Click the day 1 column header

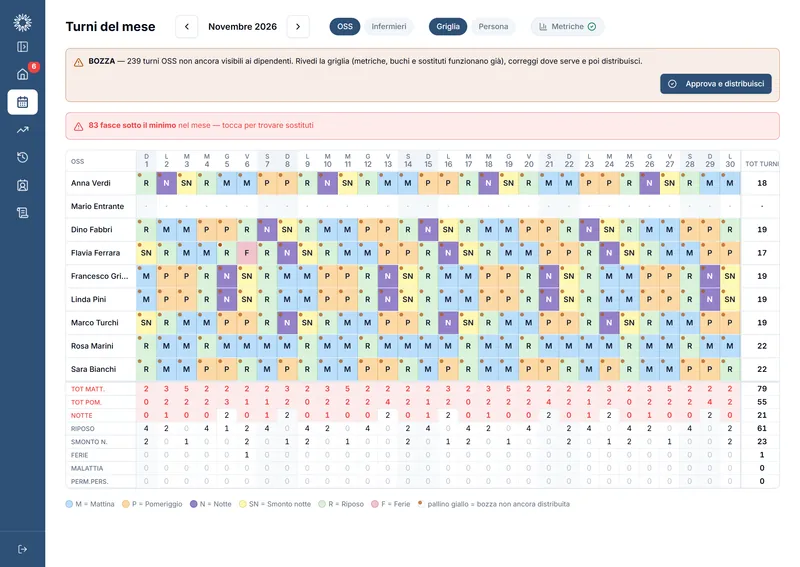146,161
